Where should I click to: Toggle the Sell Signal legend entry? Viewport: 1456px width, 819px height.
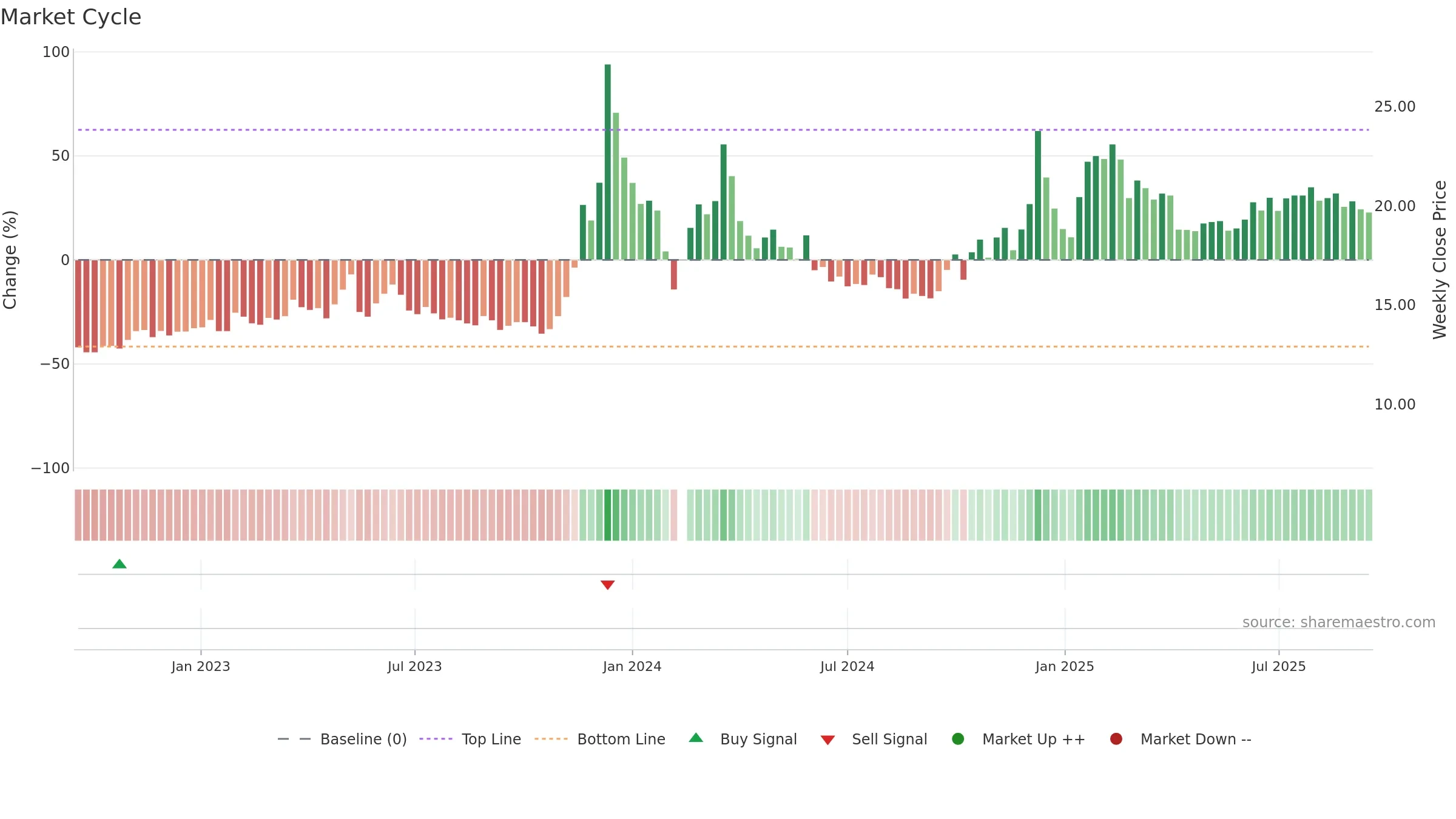[x=874, y=740]
